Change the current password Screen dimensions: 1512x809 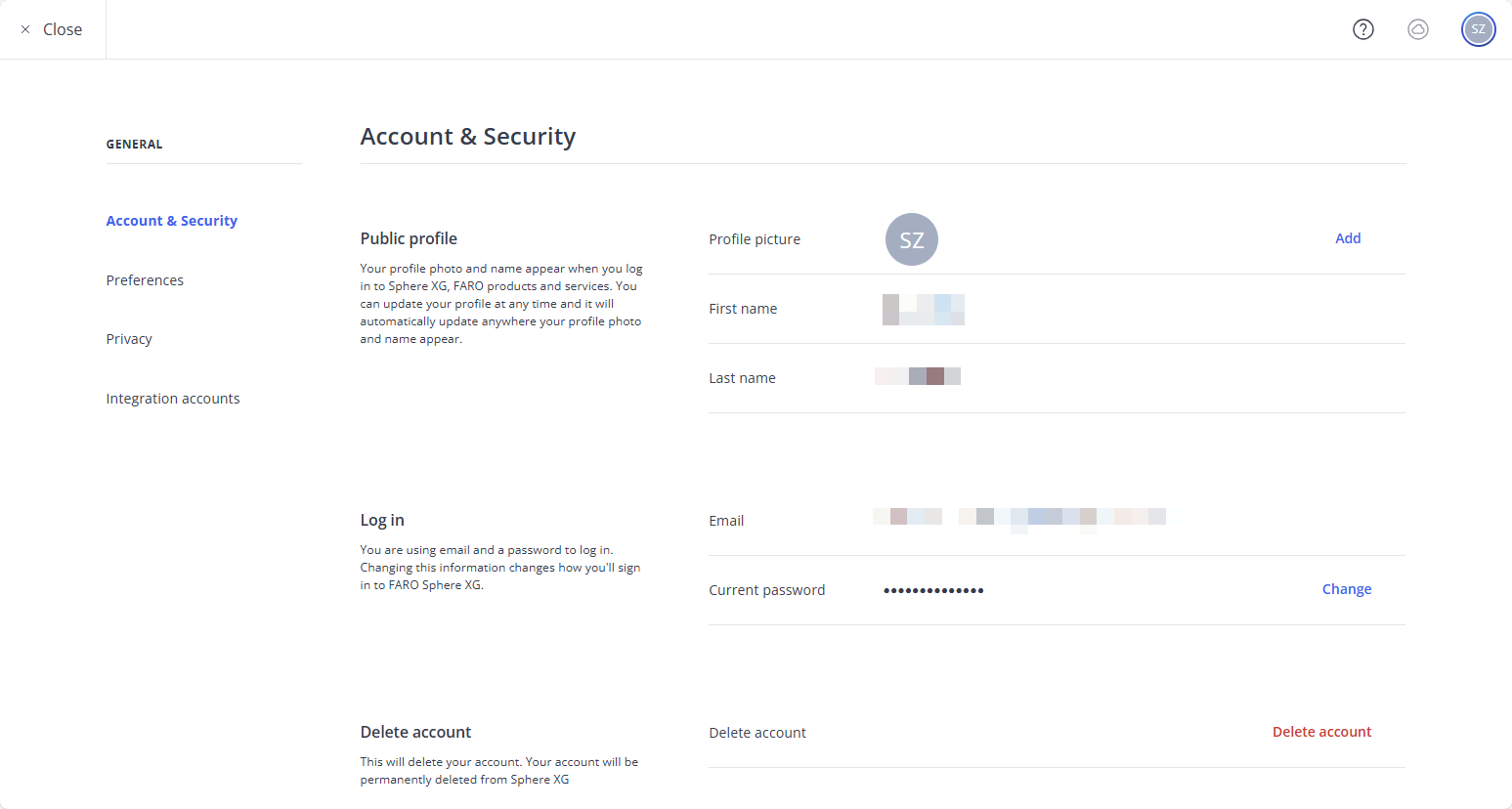point(1347,588)
